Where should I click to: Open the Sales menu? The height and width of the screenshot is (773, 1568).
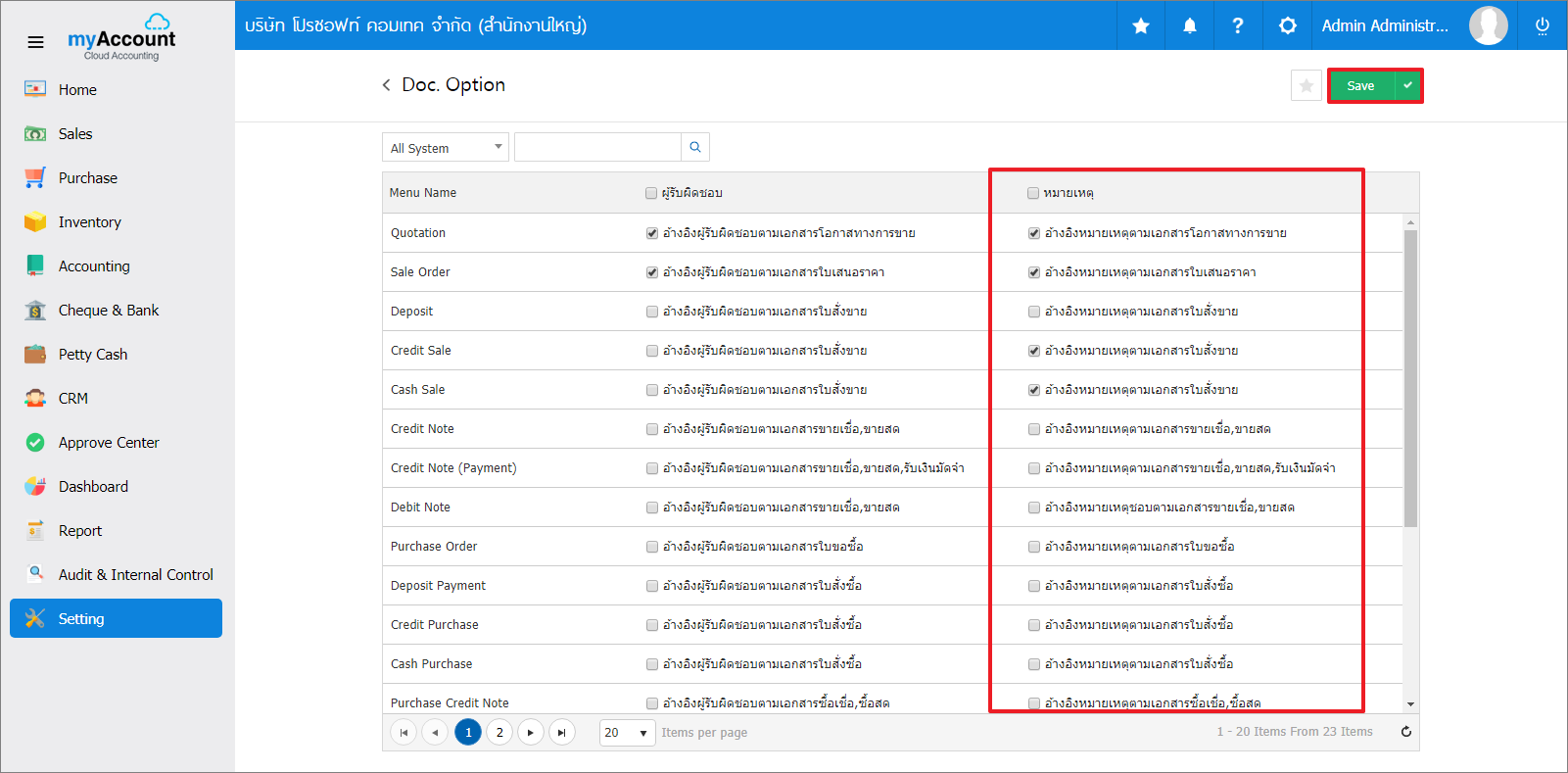(75, 133)
